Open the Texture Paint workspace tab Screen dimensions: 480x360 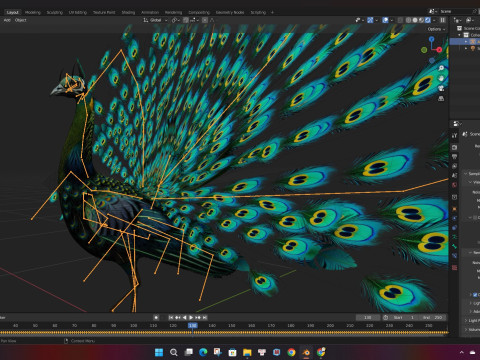tap(104, 12)
